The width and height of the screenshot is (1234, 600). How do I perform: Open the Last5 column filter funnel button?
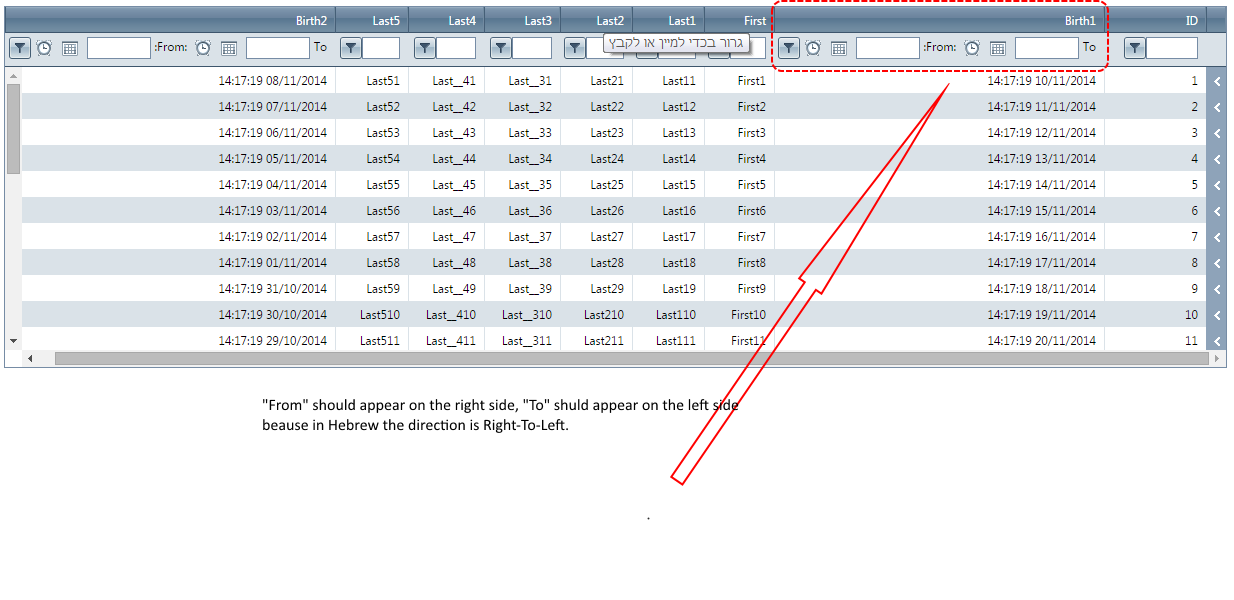coord(350,47)
